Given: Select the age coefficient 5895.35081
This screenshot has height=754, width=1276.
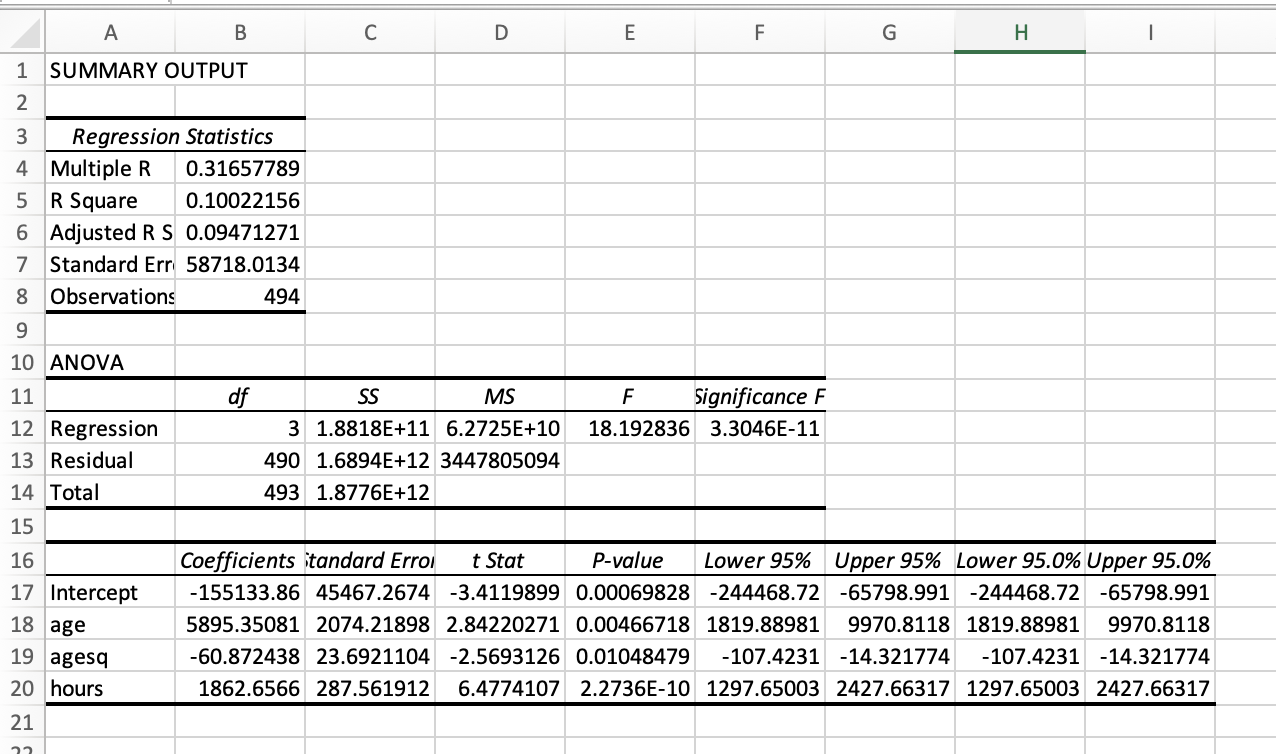Looking at the screenshot, I should pos(240,624).
